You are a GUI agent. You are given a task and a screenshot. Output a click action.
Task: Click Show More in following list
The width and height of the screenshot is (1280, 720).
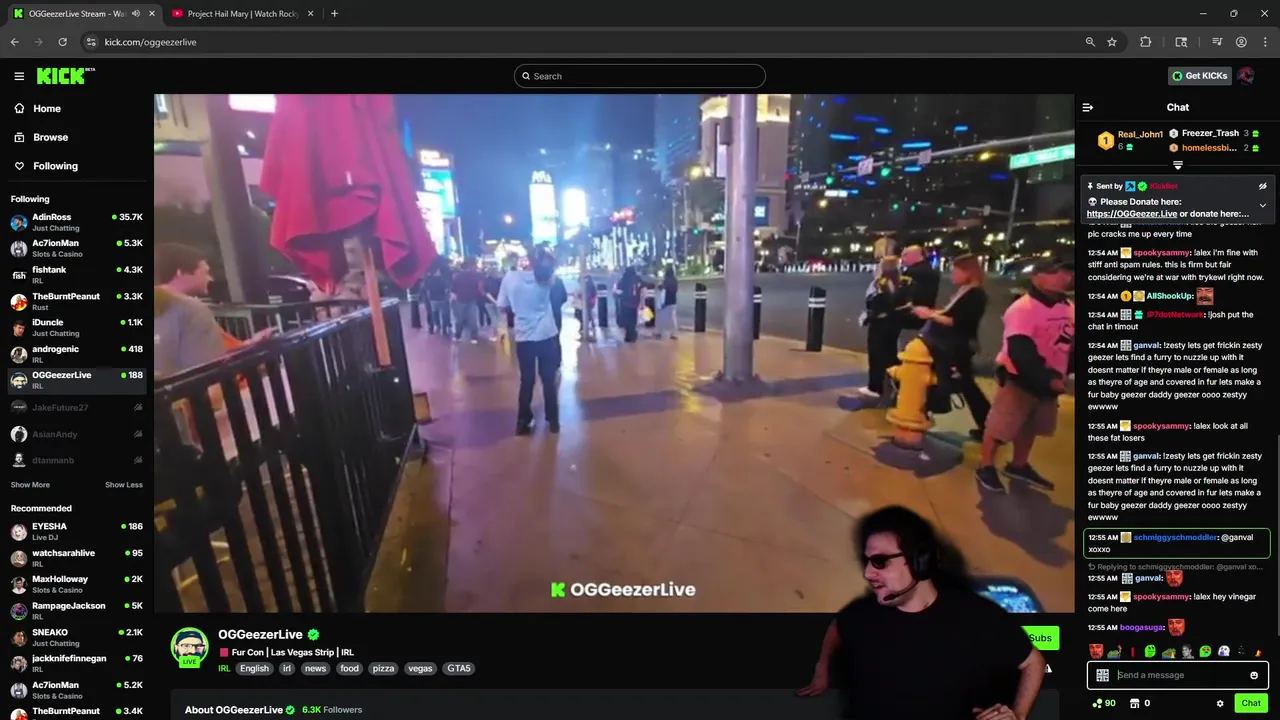click(30, 485)
